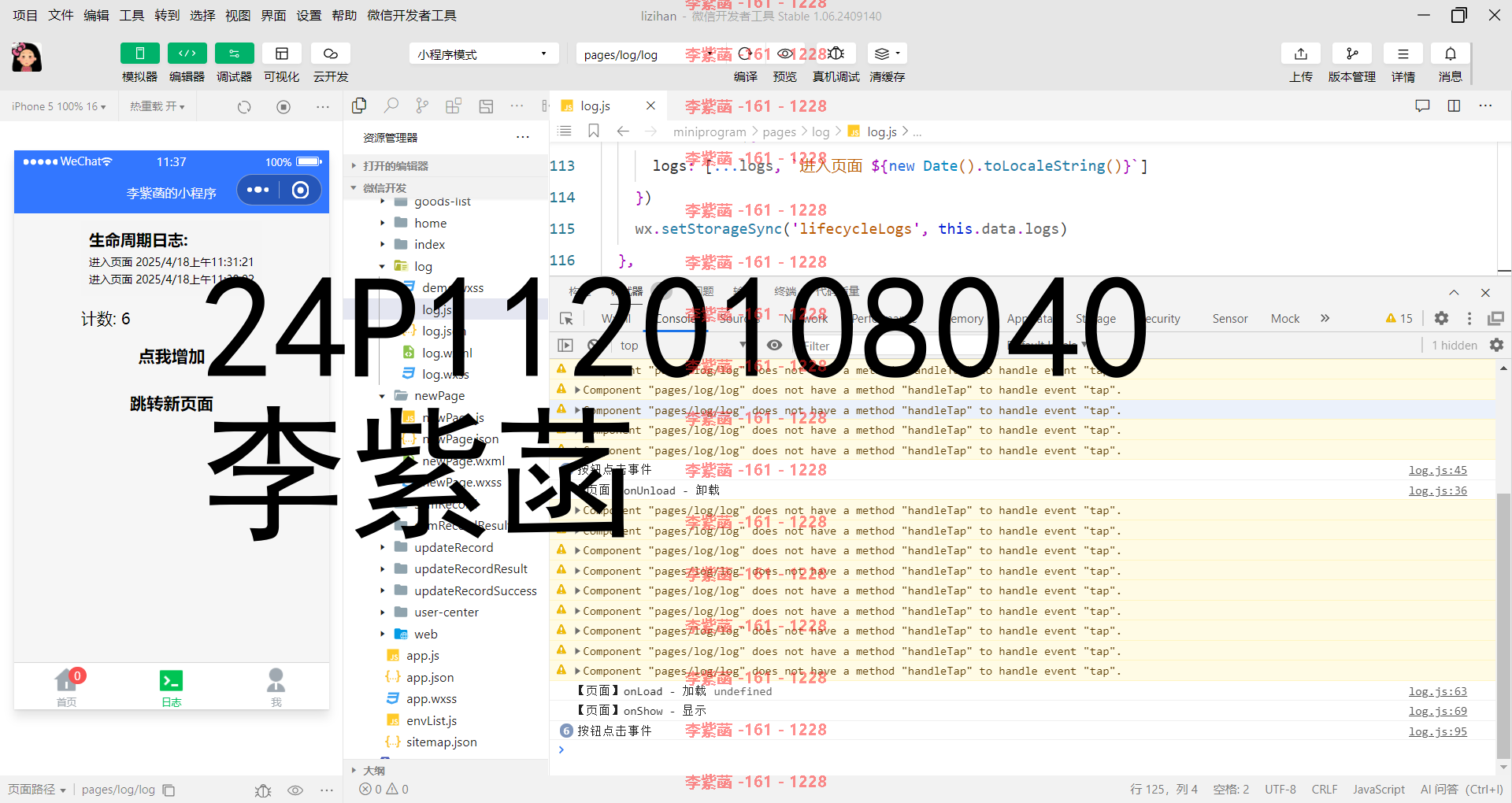
Task: Focus the console Filter field
Action: coord(898,346)
